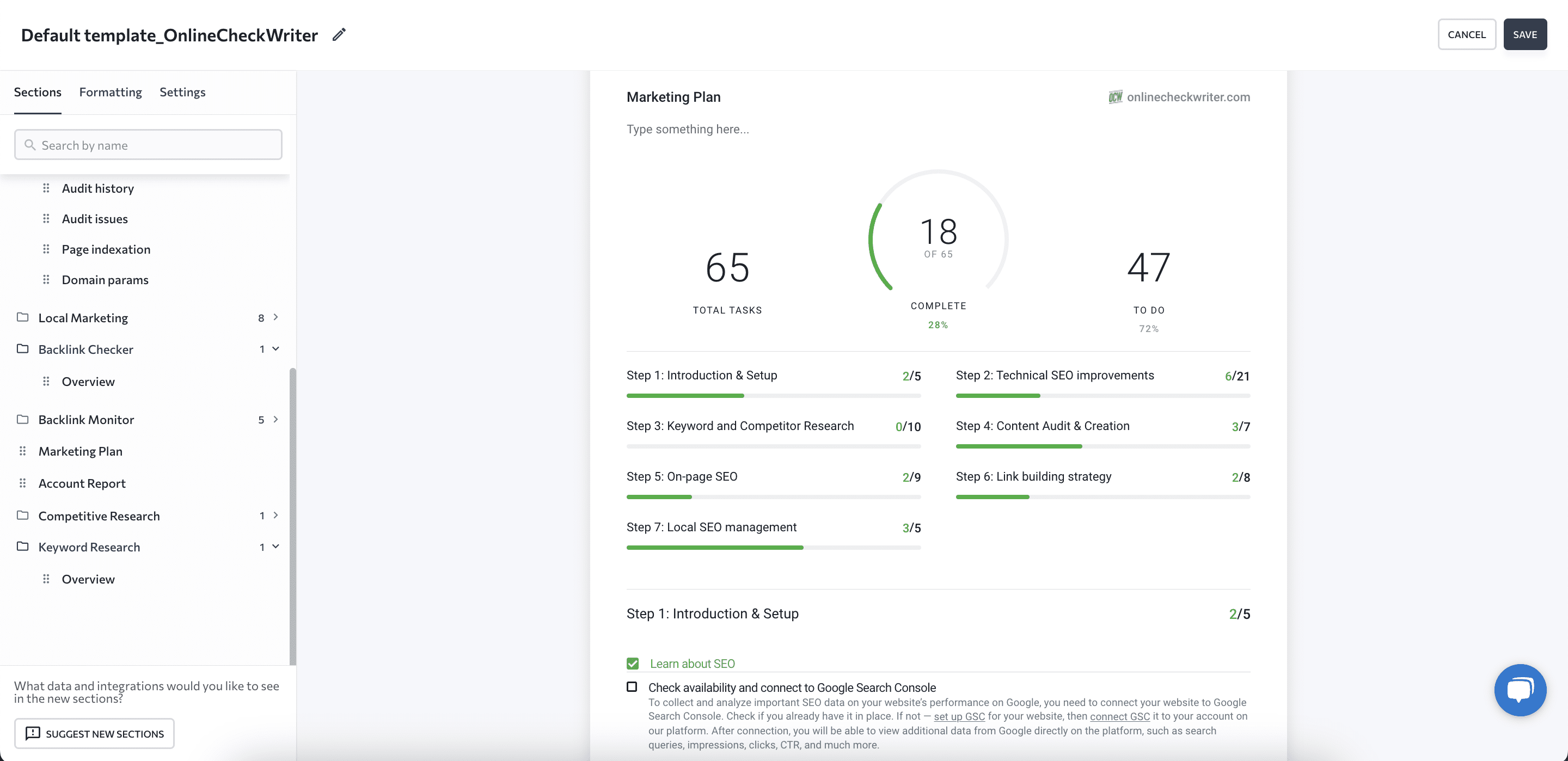Click SUGGEST NEW SECTIONS button
Image resolution: width=1568 pixels, height=761 pixels.
tap(94, 734)
